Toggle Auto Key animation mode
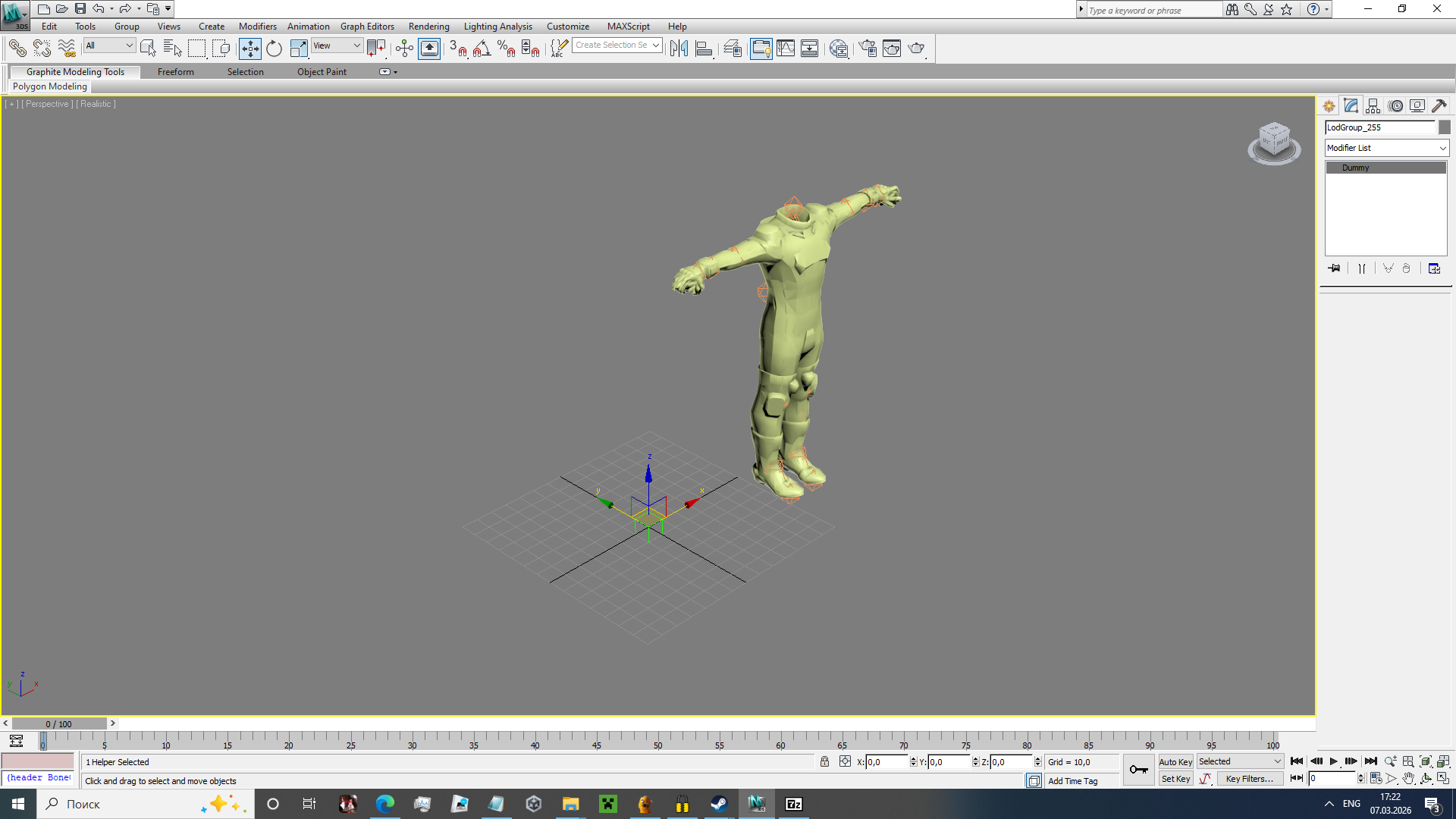Screen dimensions: 1456x819 coord(1175,761)
